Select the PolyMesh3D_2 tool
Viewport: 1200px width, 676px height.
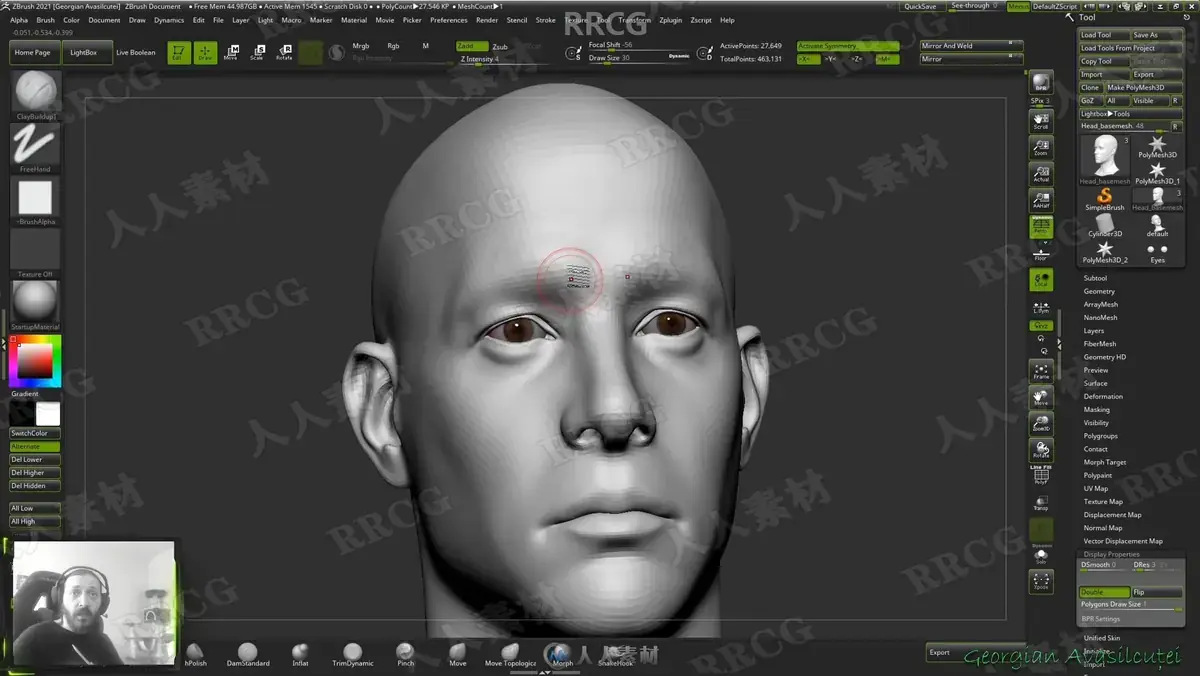(1105, 251)
